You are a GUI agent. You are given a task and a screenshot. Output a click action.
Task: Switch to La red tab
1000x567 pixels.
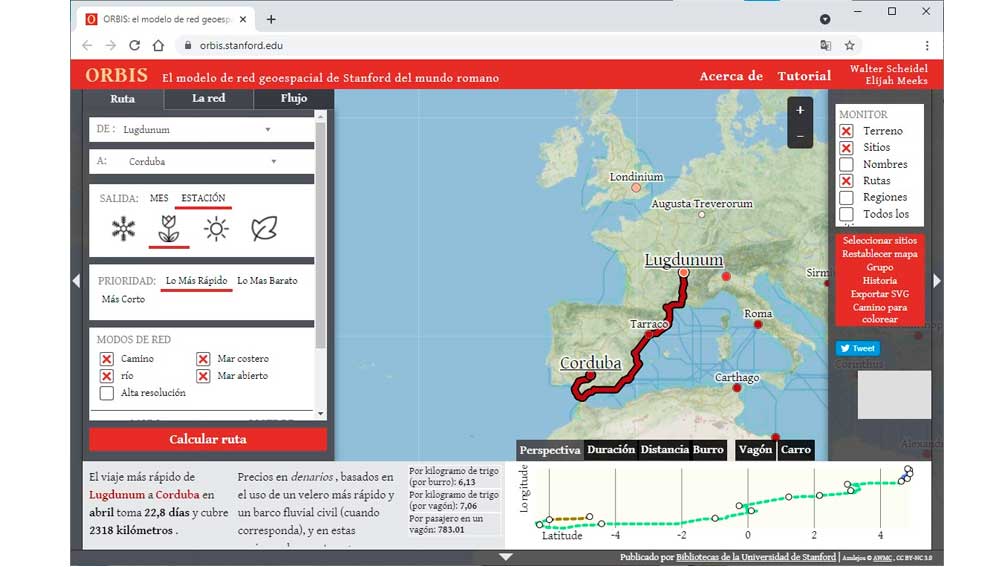pyautogui.click(x=208, y=98)
